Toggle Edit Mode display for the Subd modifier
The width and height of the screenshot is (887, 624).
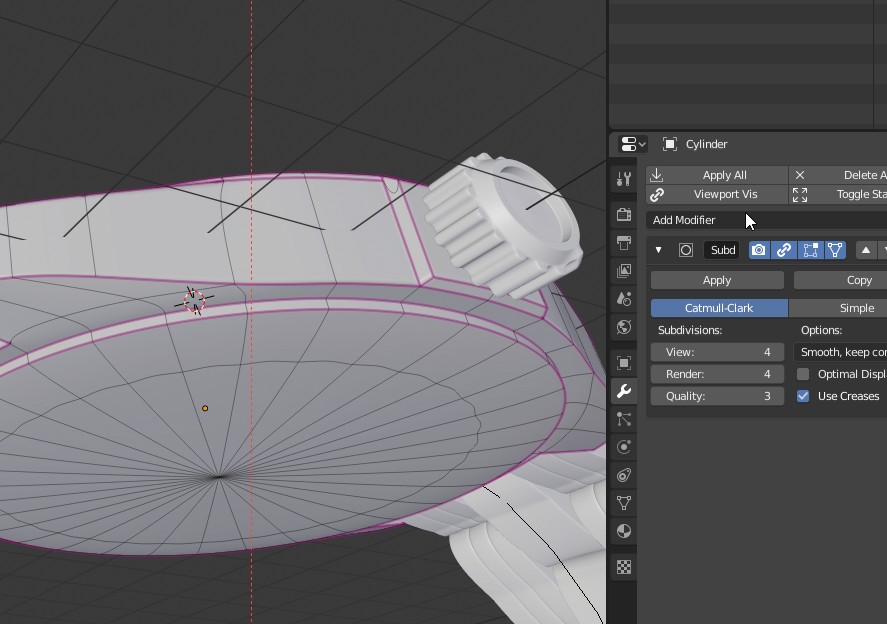[x=812, y=250]
